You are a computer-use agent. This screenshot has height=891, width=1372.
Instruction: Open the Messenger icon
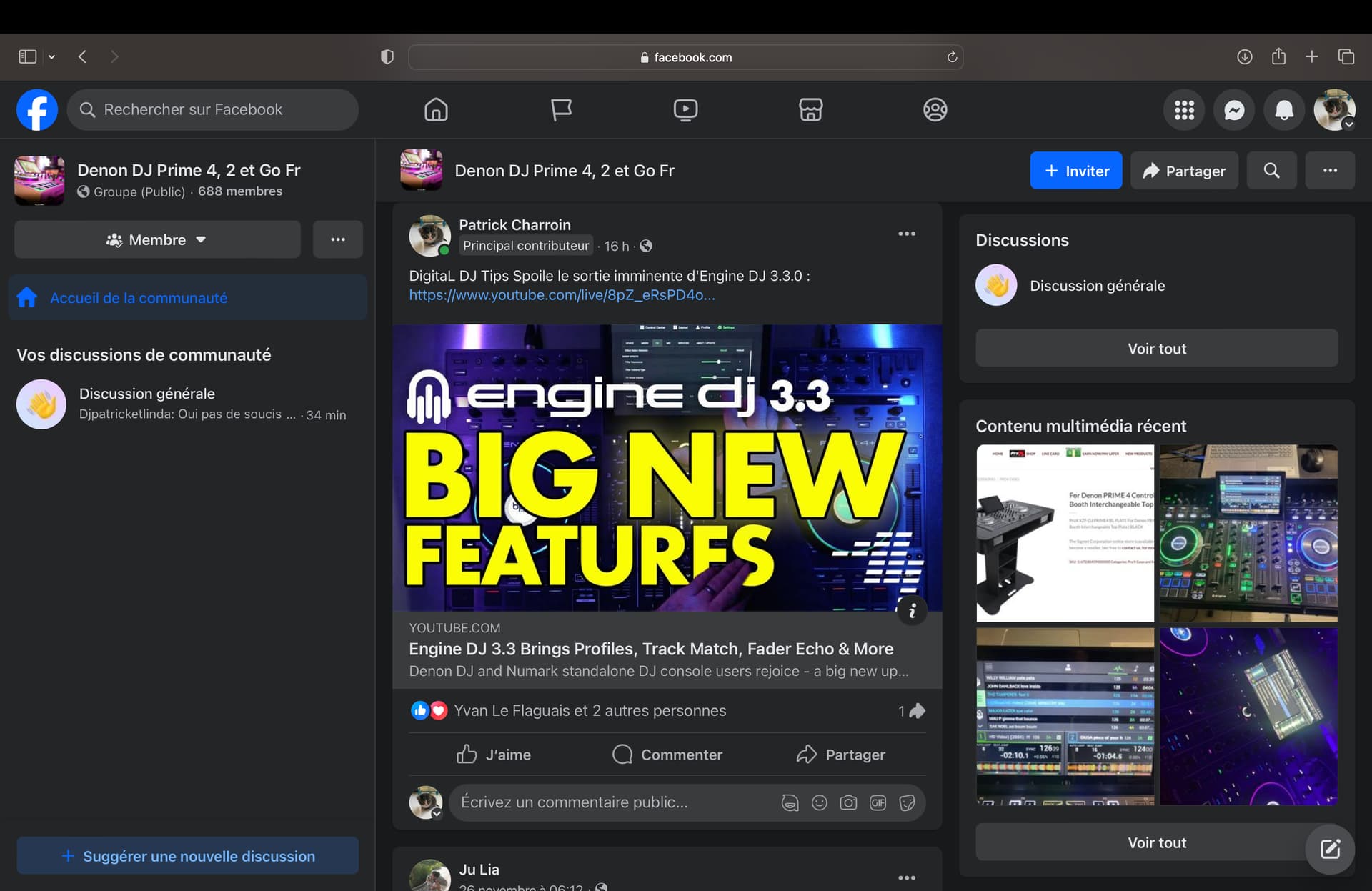(x=1234, y=110)
